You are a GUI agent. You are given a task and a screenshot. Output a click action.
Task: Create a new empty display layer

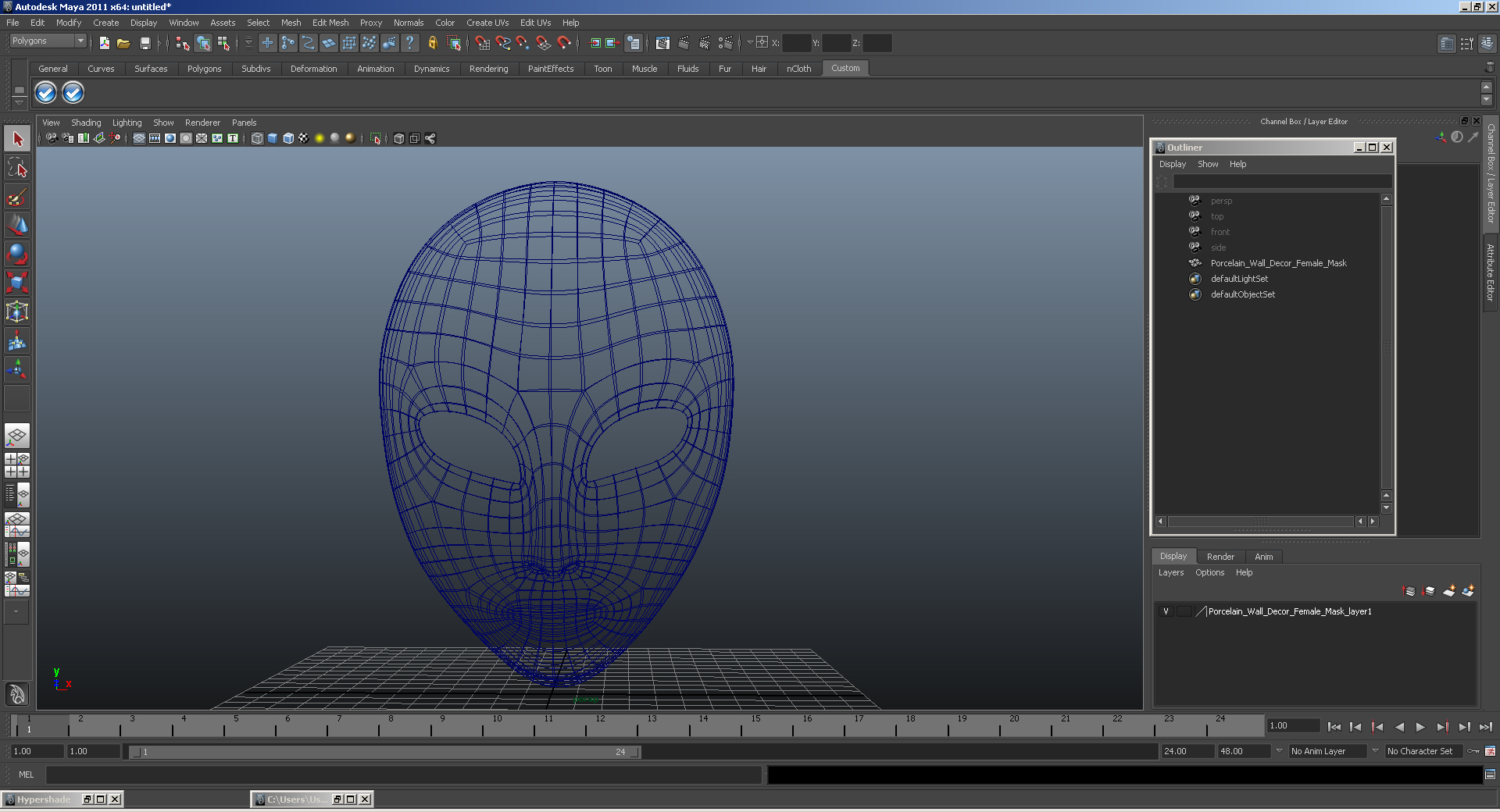pyautogui.click(x=1449, y=591)
